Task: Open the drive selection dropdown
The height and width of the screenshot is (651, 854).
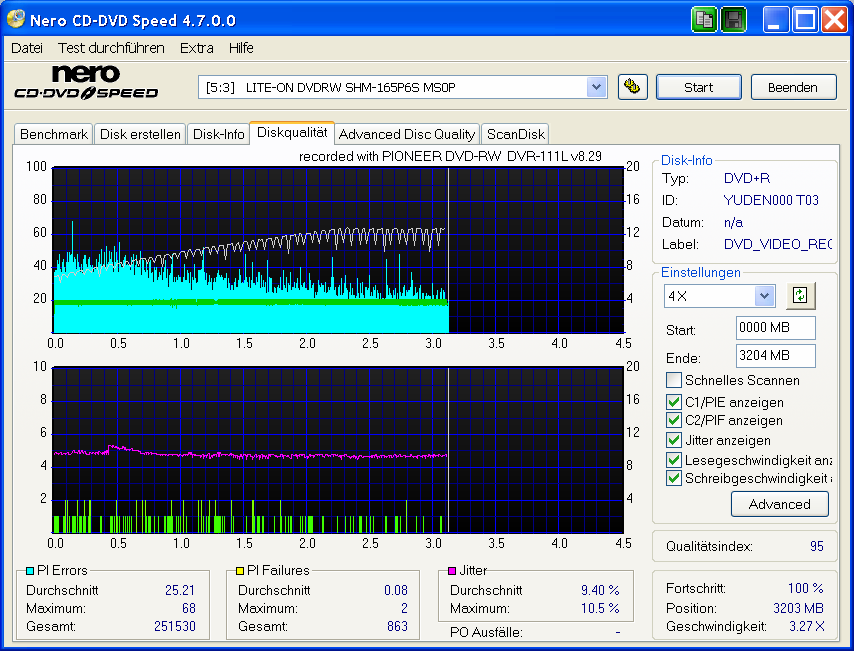Action: (597, 87)
